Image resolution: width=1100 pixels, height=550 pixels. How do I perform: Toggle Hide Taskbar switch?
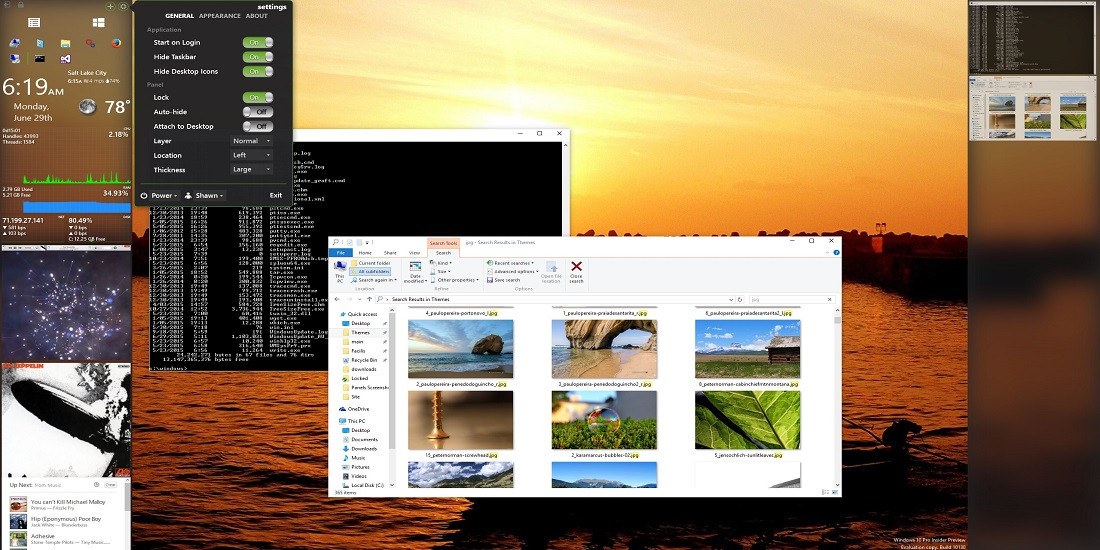click(258, 57)
